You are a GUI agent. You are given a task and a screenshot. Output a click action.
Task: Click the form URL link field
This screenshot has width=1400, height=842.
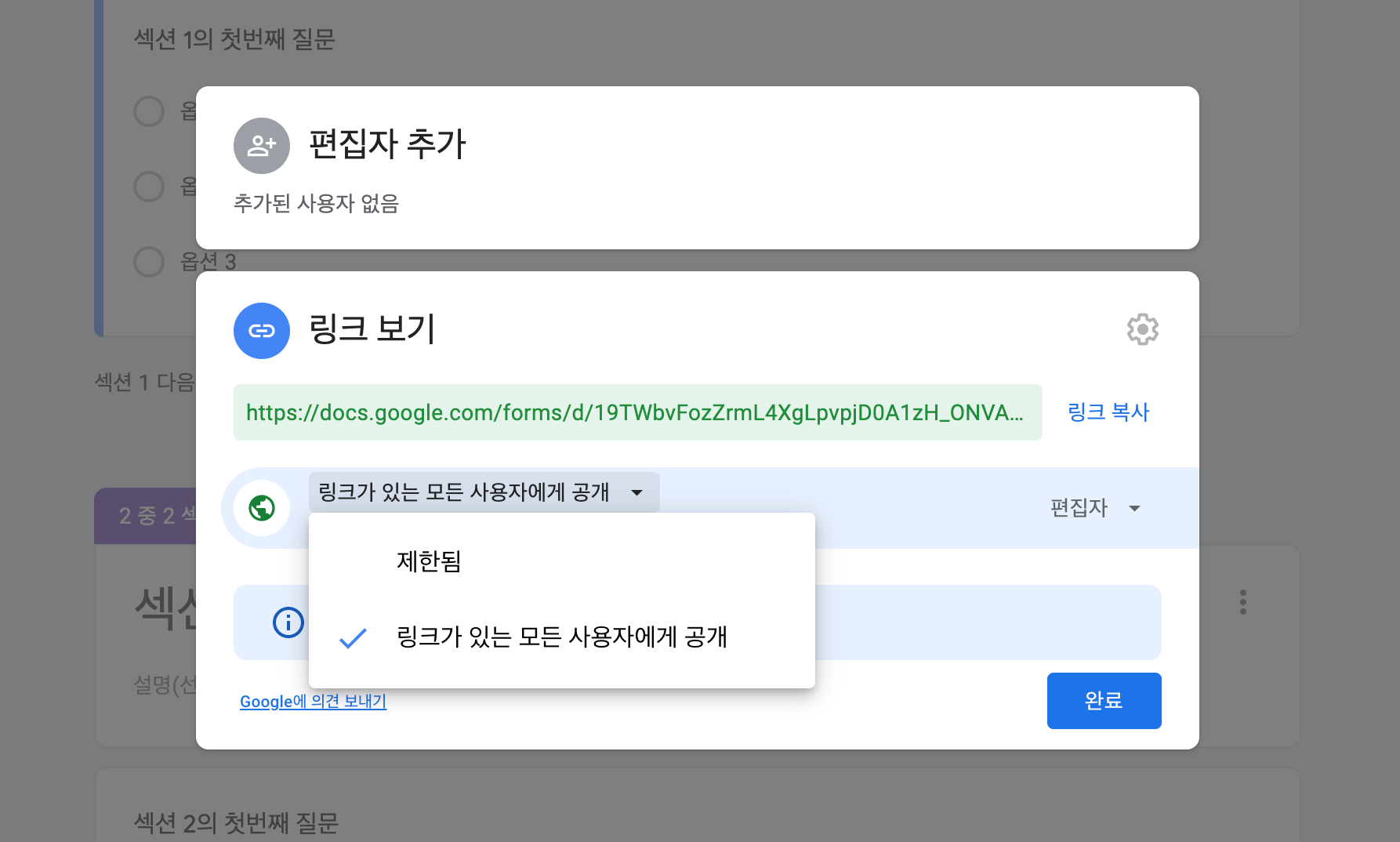pyautogui.click(x=638, y=412)
